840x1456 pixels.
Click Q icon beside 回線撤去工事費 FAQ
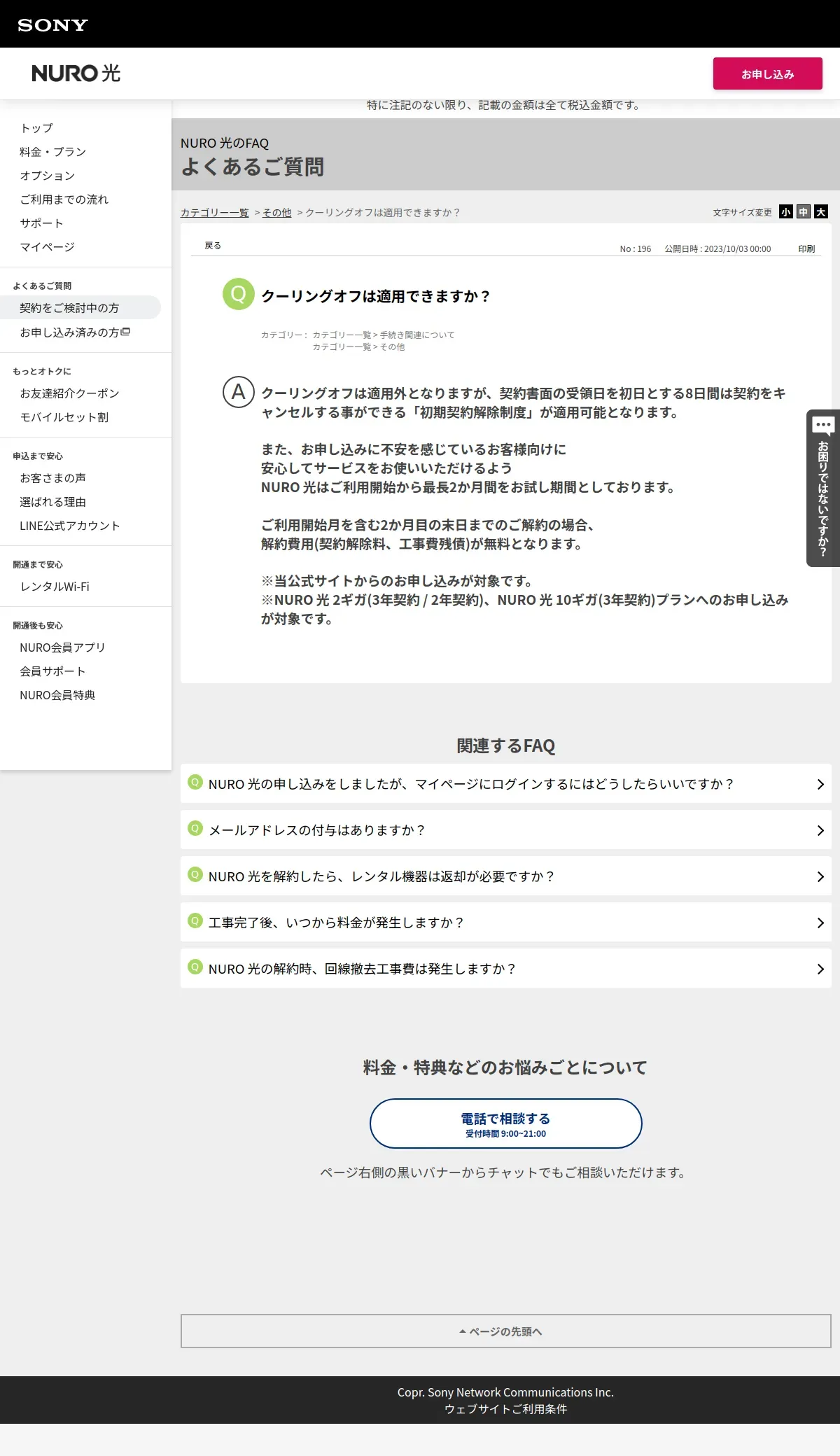click(195, 967)
